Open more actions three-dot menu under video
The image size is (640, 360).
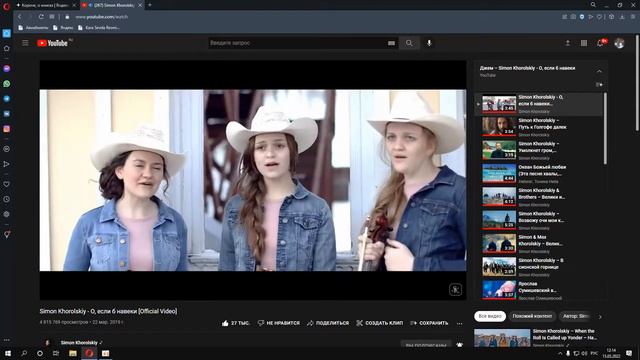coord(460,323)
